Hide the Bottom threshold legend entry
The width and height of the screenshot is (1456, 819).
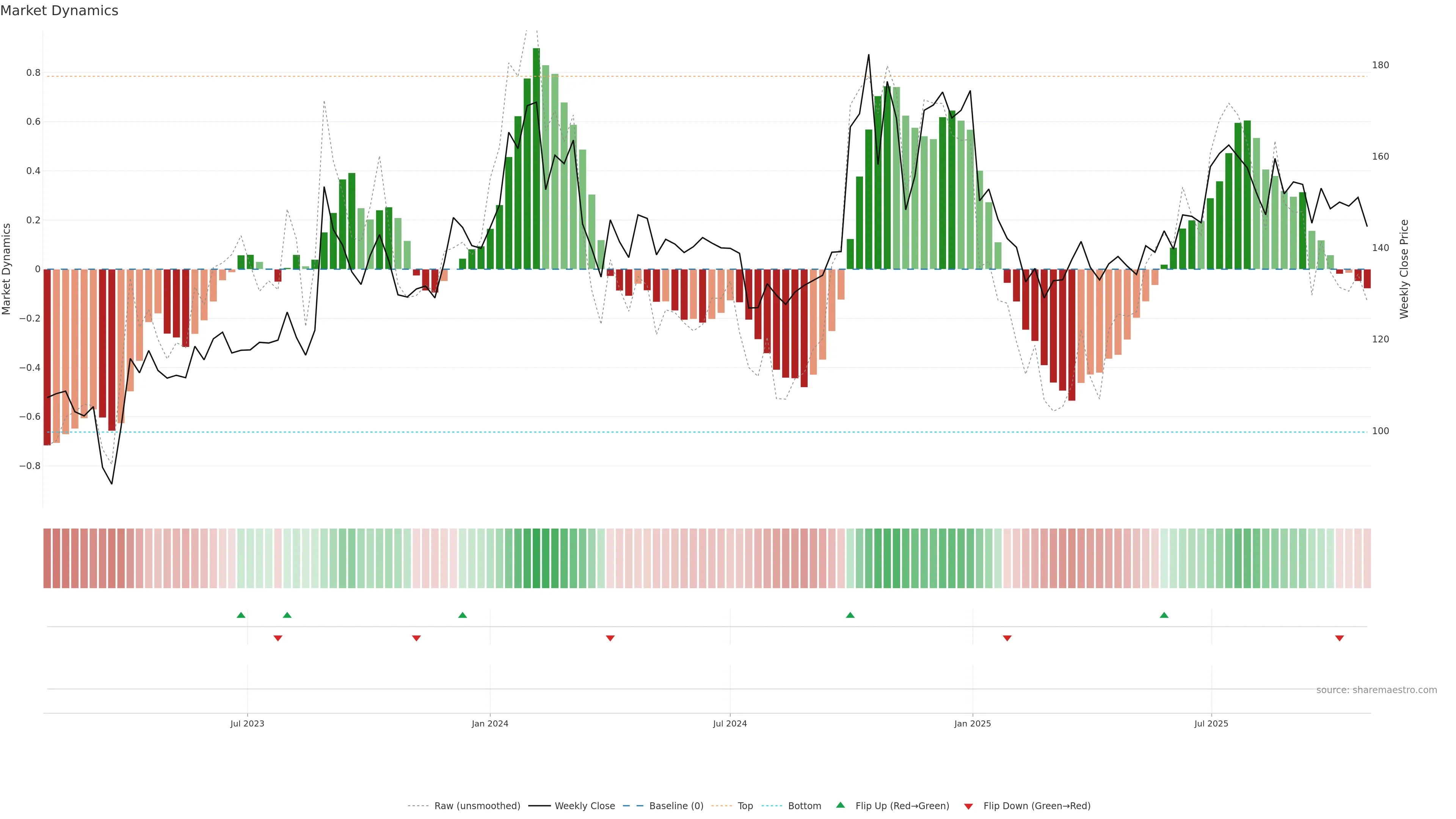pyautogui.click(x=804, y=806)
